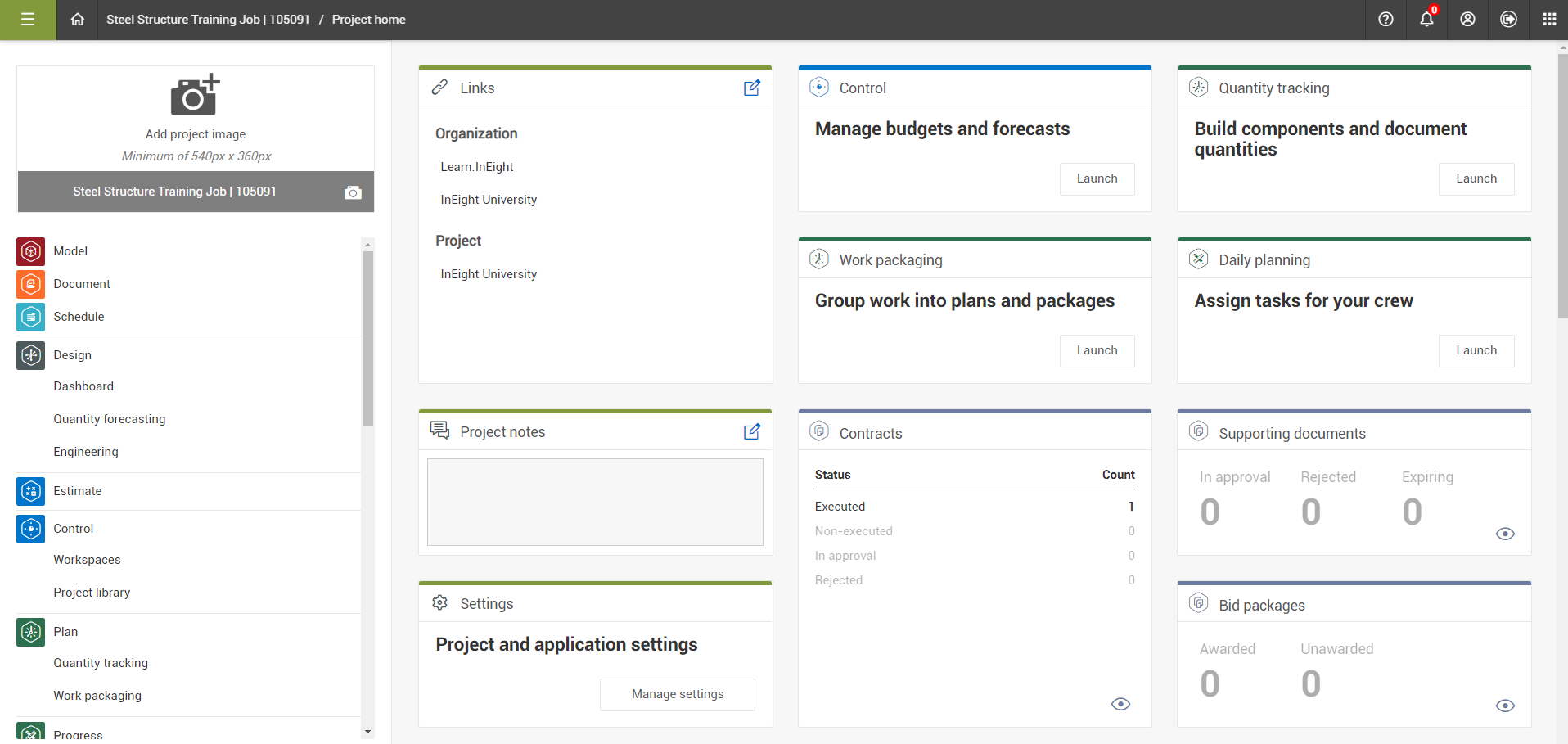The image size is (1568, 744).
Task: Click the camera icon to change project image
Action: (x=353, y=192)
